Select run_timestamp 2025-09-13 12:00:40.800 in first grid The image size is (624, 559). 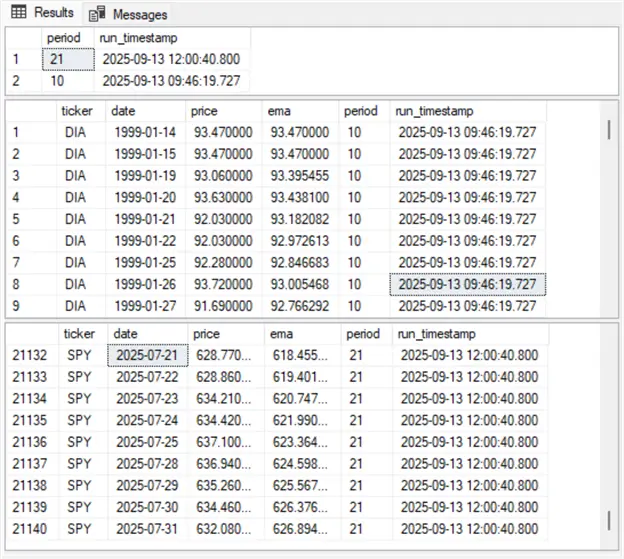(172, 59)
